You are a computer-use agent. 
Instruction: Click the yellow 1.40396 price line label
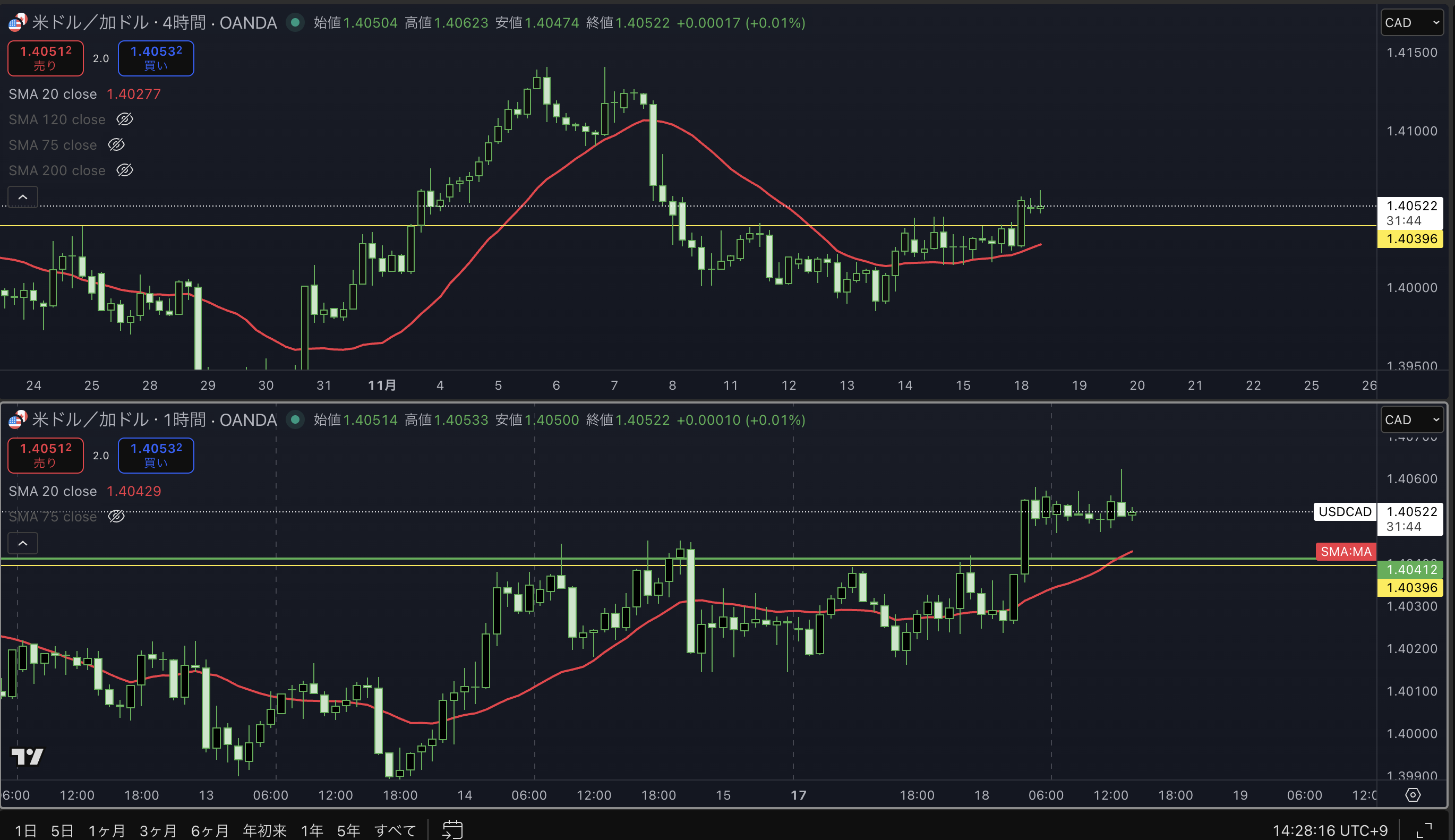1410,239
